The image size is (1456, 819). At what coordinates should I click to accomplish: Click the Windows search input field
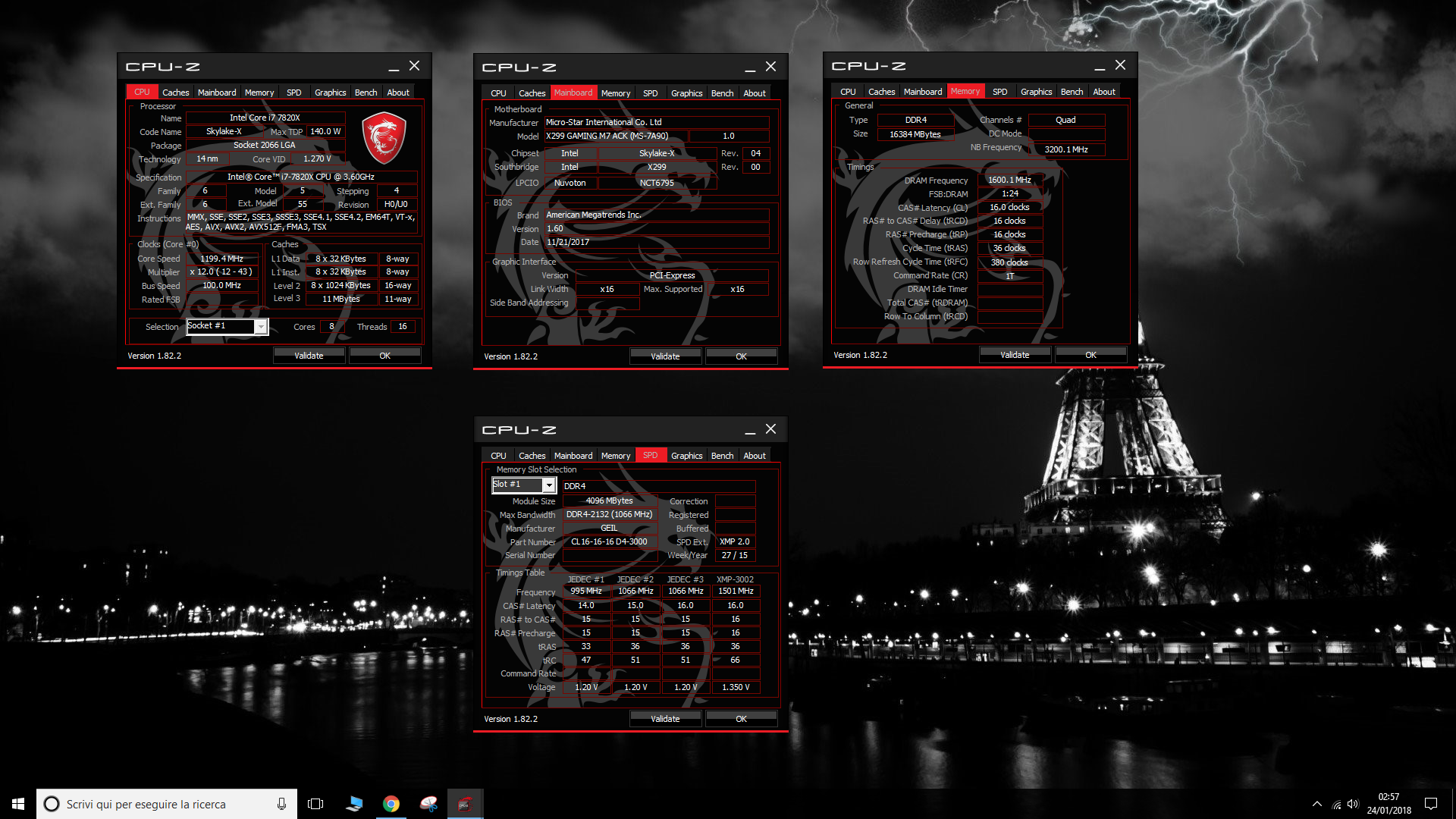pos(167,804)
